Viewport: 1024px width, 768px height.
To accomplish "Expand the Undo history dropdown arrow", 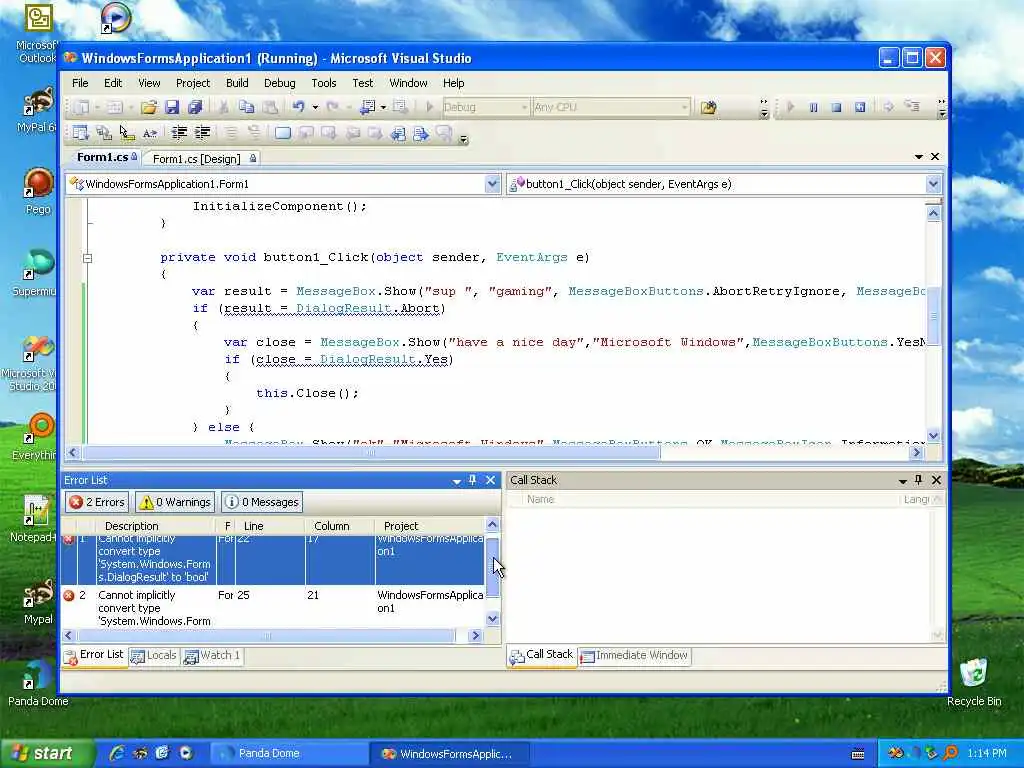I will (x=315, y=107).
